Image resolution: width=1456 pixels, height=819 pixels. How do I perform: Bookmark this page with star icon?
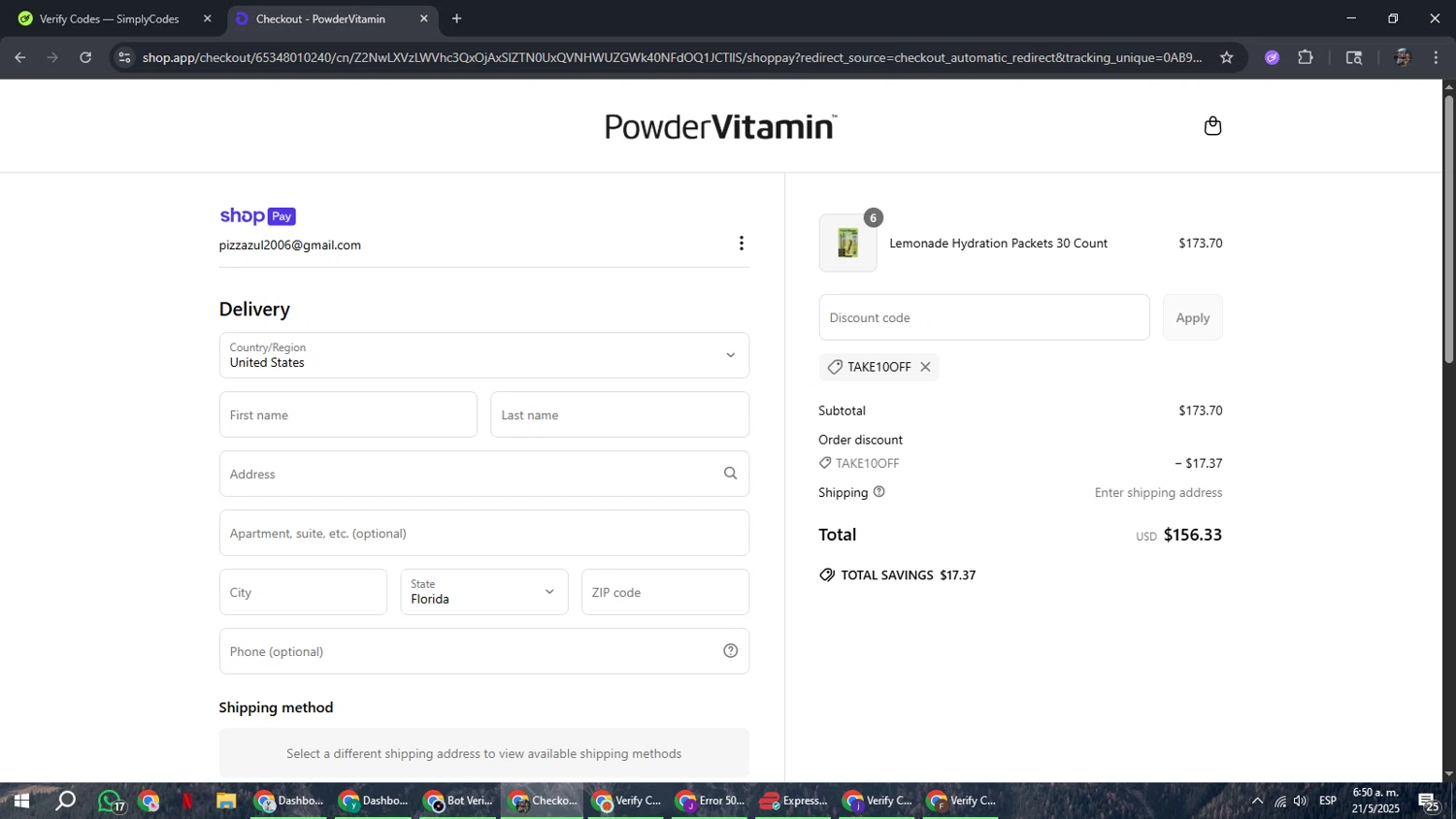point(1227,58)
